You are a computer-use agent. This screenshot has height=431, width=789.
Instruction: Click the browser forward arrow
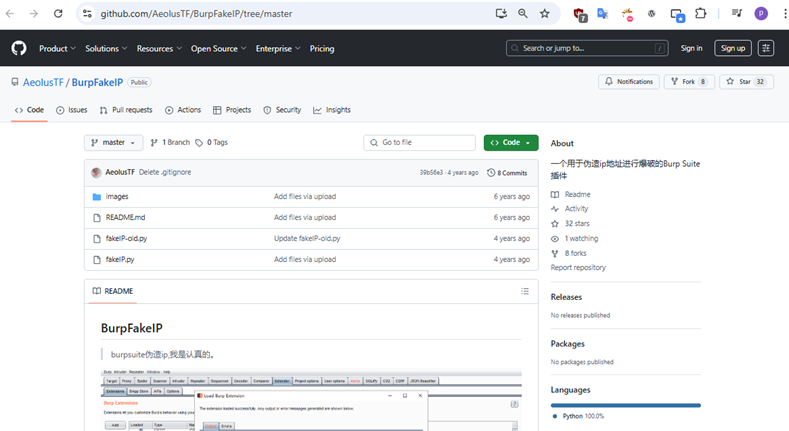coord(34,14)
